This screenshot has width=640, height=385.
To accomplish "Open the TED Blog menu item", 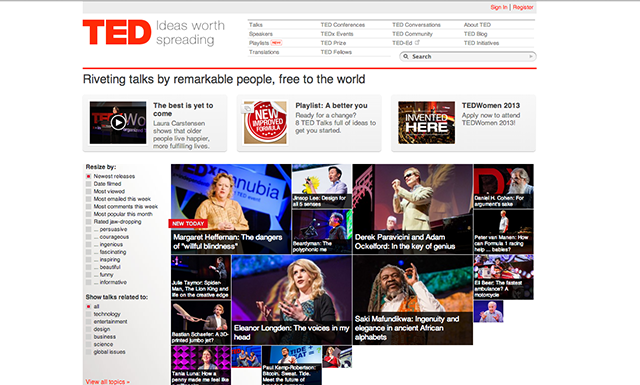I will 476,34.
